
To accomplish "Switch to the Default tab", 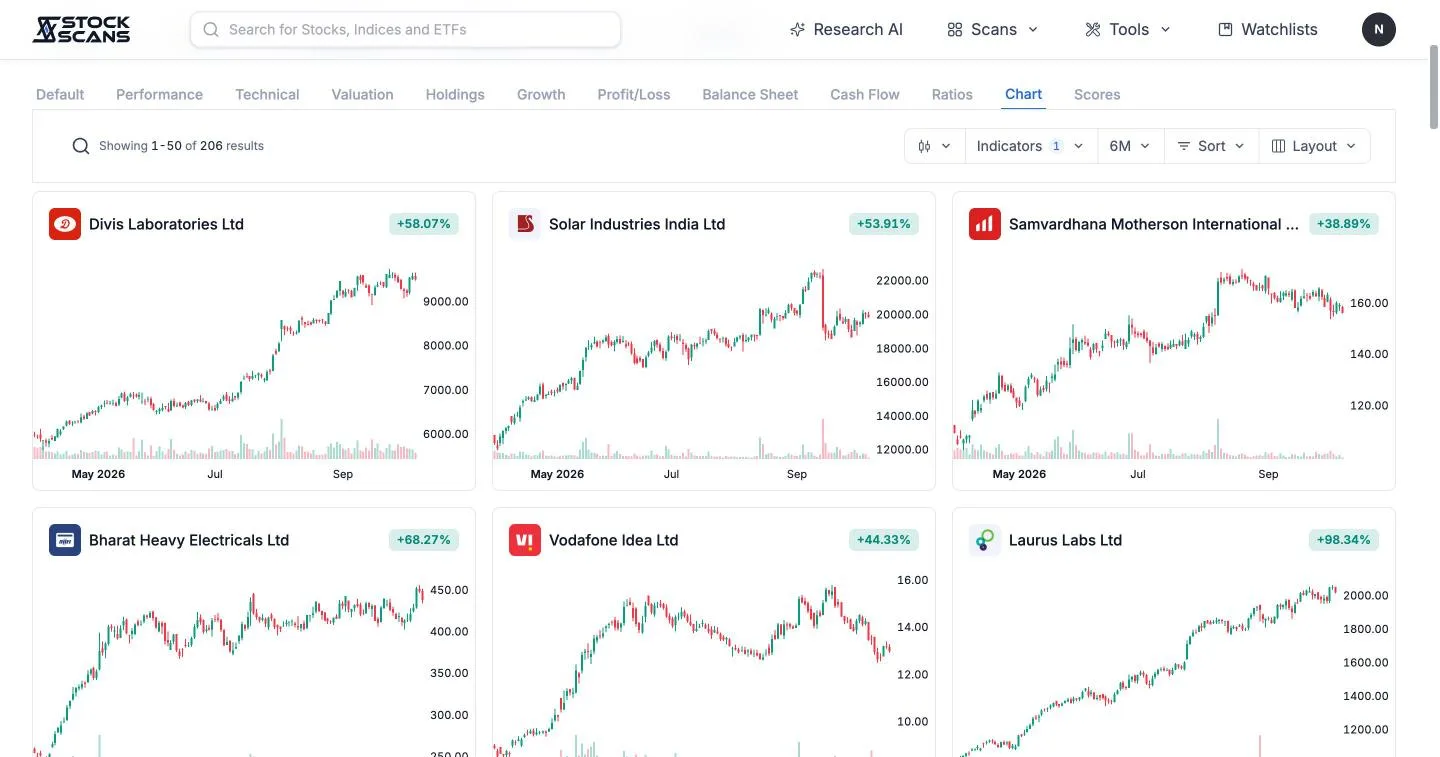I will (60, 94).
